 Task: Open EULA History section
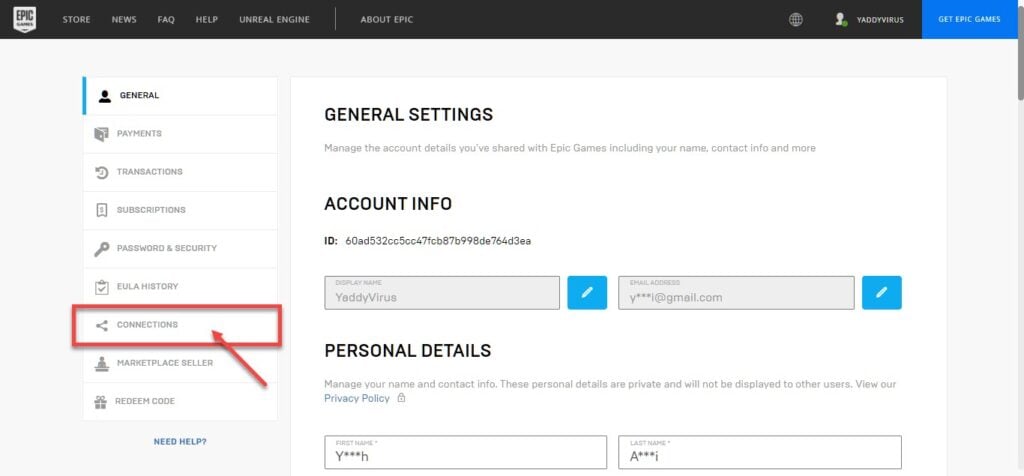coord(180,287)
